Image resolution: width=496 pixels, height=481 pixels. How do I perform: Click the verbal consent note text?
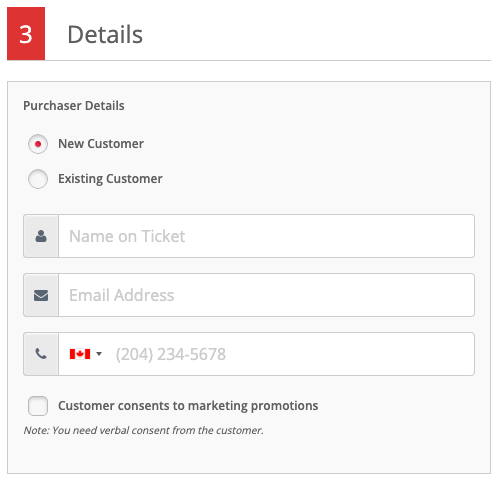143,430
